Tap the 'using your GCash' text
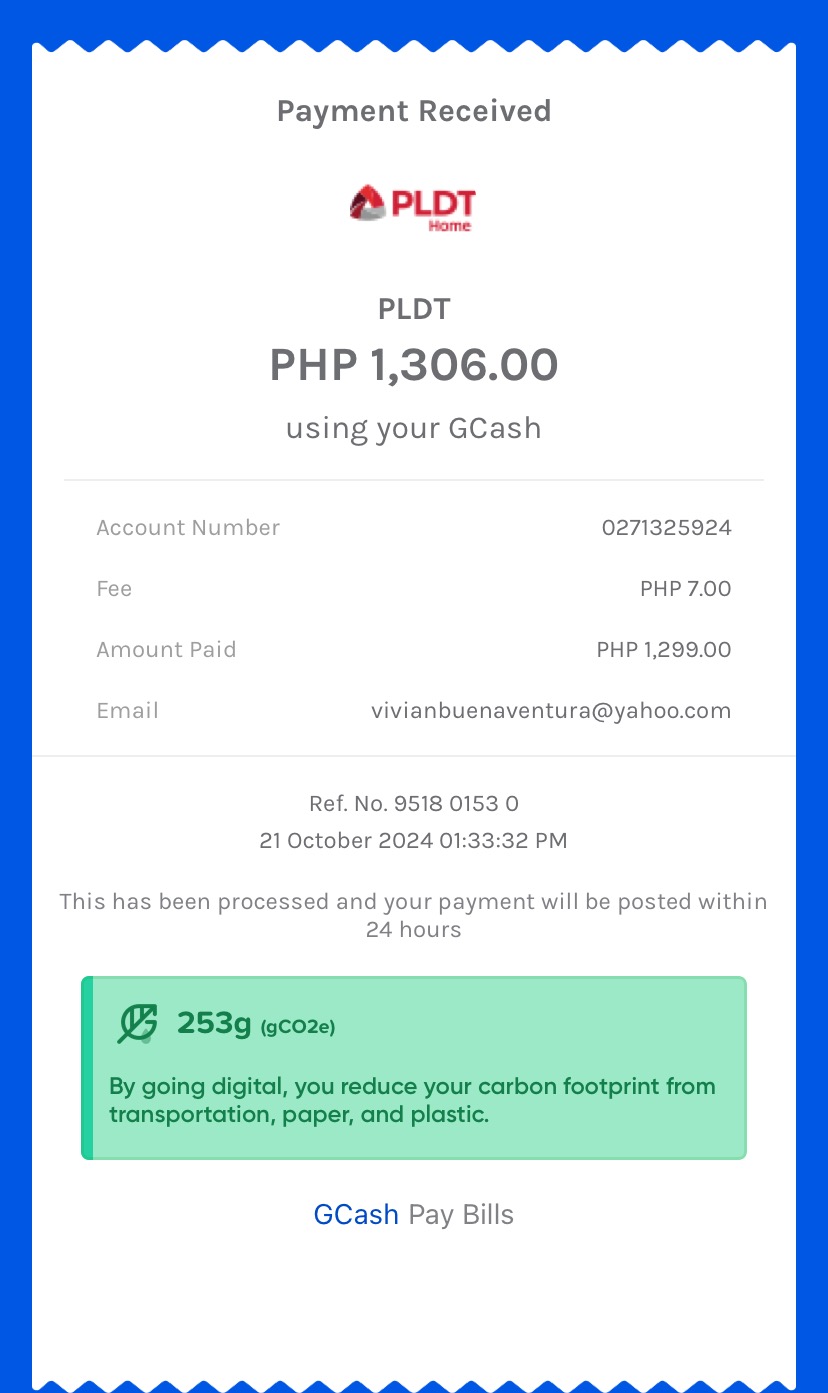 [413, 428]
